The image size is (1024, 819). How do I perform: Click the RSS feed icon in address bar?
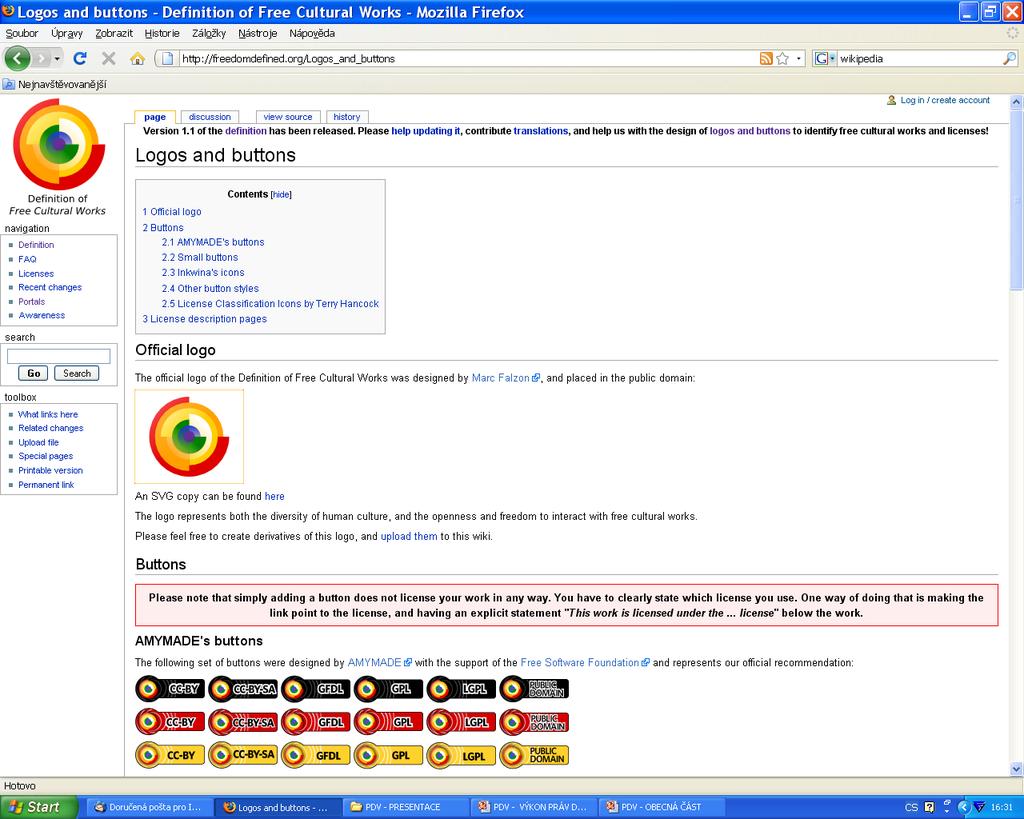pos(766,59)
